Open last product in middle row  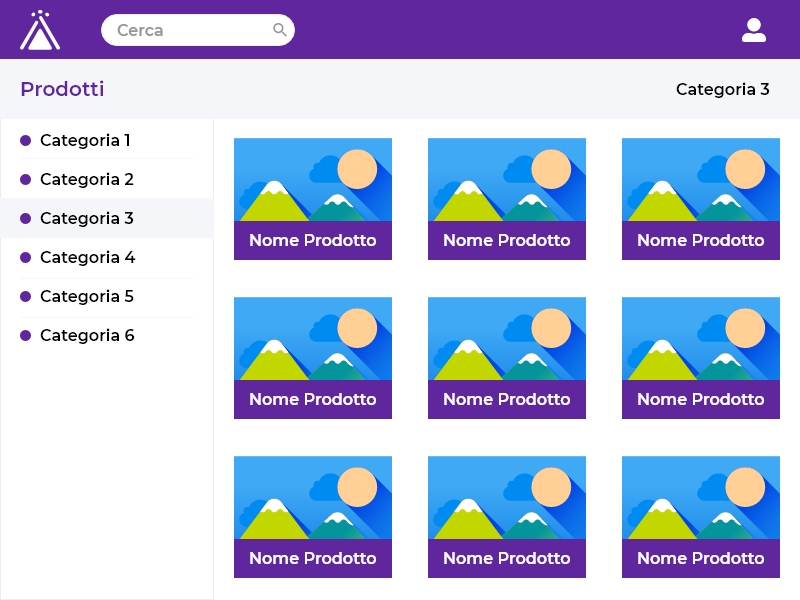[x=701, y=358]
